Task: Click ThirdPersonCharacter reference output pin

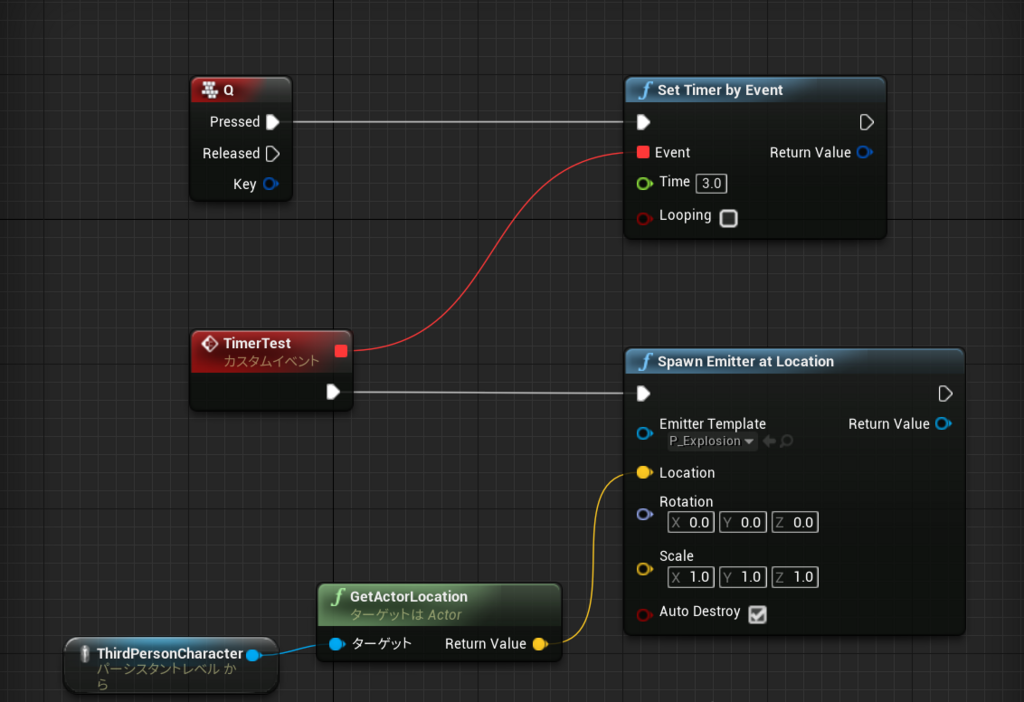Action: pos(253,655)
